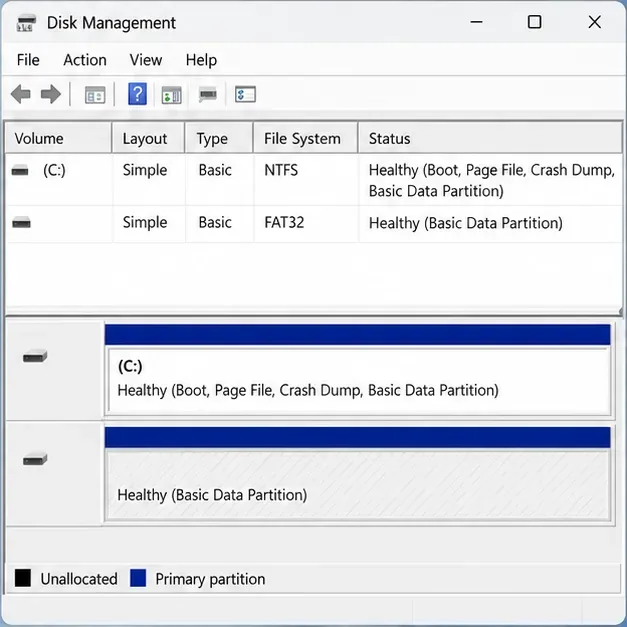Sort by the Type column header

point(219,138)
